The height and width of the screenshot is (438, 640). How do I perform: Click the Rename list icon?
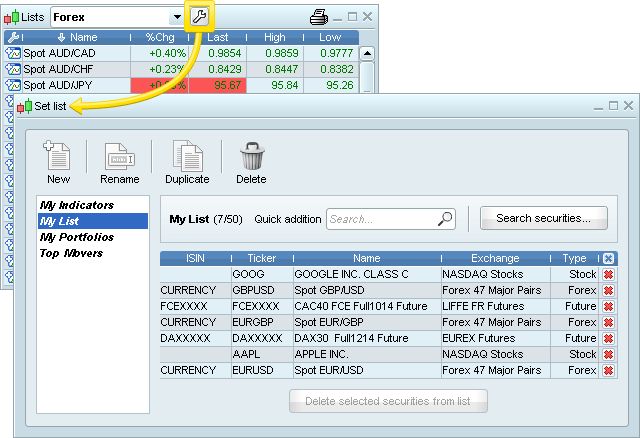(x=119, y=158)
